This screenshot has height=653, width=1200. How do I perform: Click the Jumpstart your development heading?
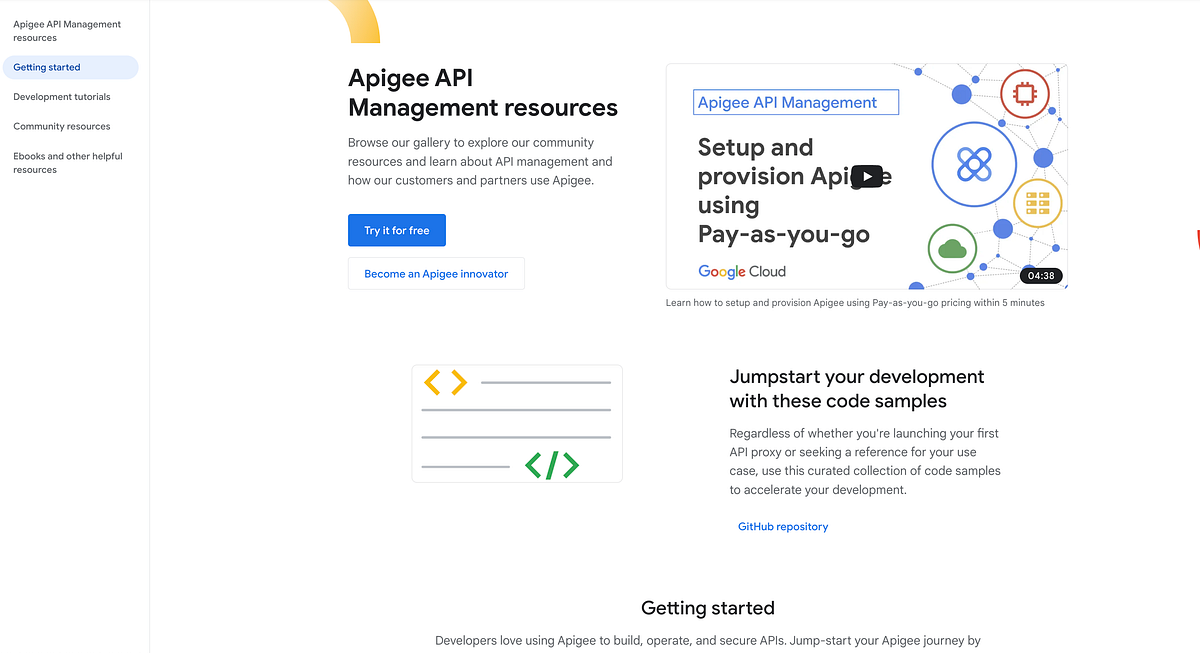pyautogui.click(x=857, y=389)
